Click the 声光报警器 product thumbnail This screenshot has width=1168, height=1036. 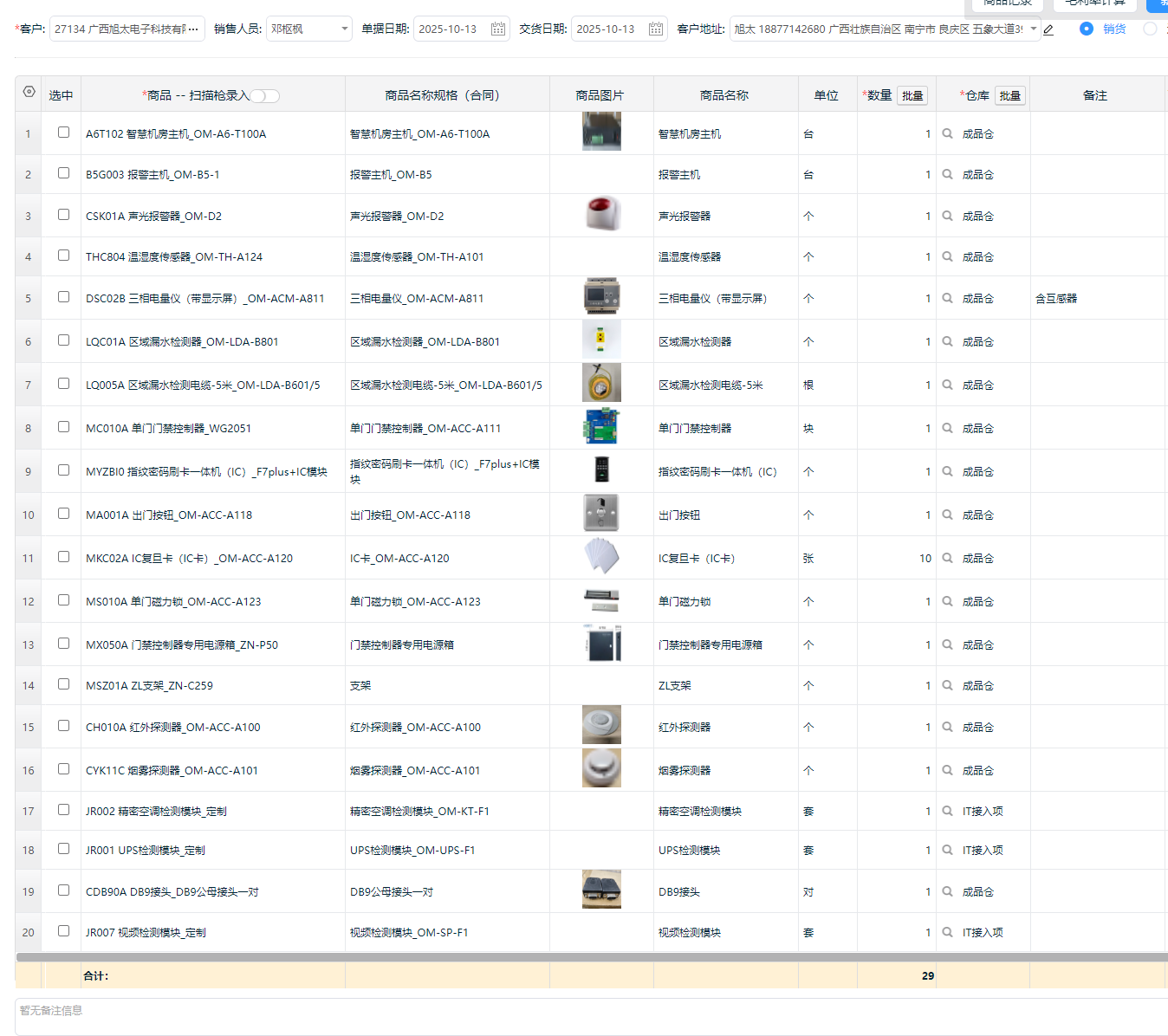click(601, 215)
